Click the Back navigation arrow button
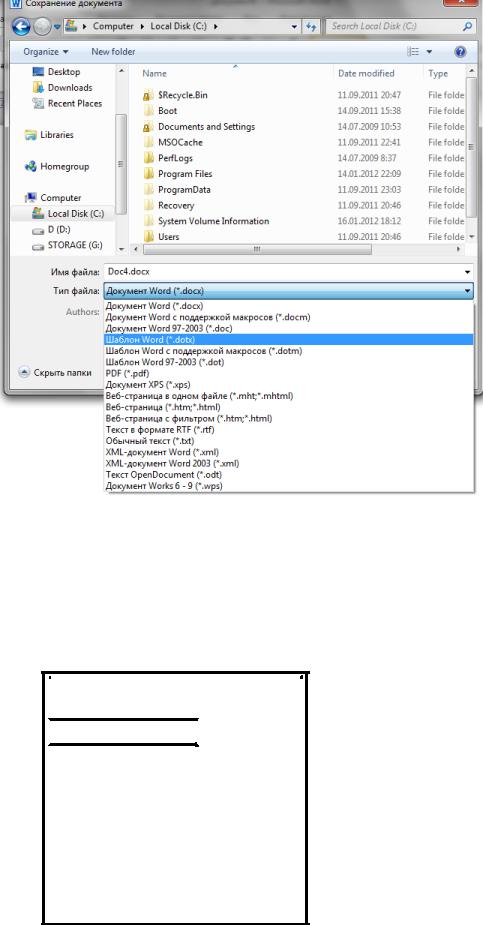Image resolution: width=483 pixels, height=925 pixels. tap(21, 27)
